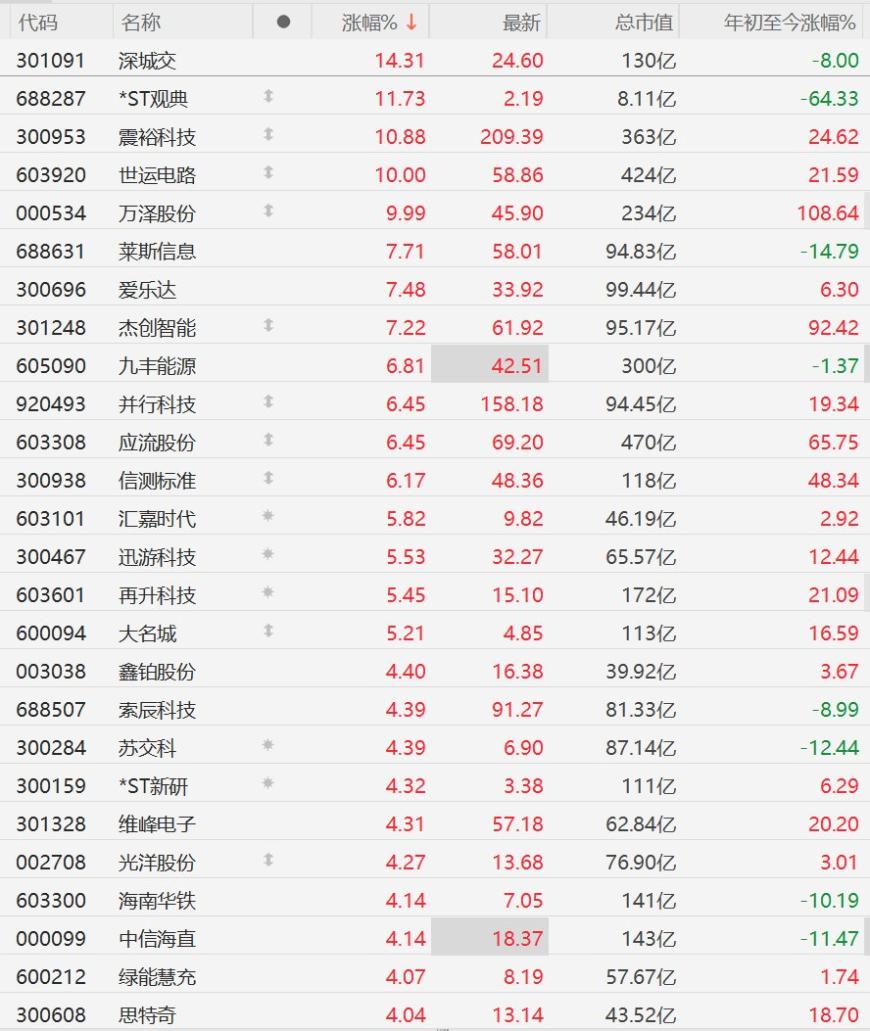Click the marker icon in 震裕科技 row

[268, 135]
